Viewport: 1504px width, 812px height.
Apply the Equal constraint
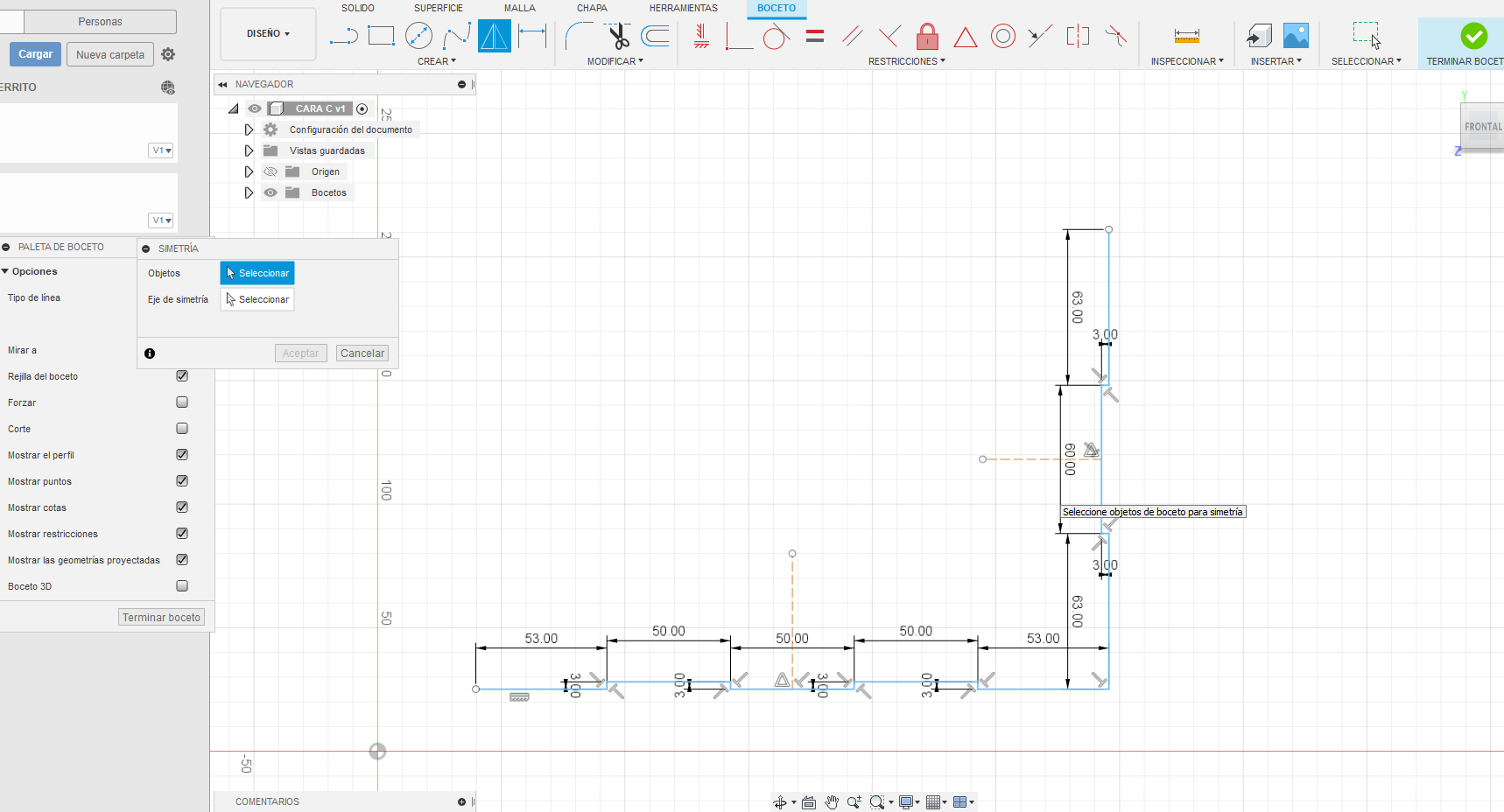click(x=815, y=36)
